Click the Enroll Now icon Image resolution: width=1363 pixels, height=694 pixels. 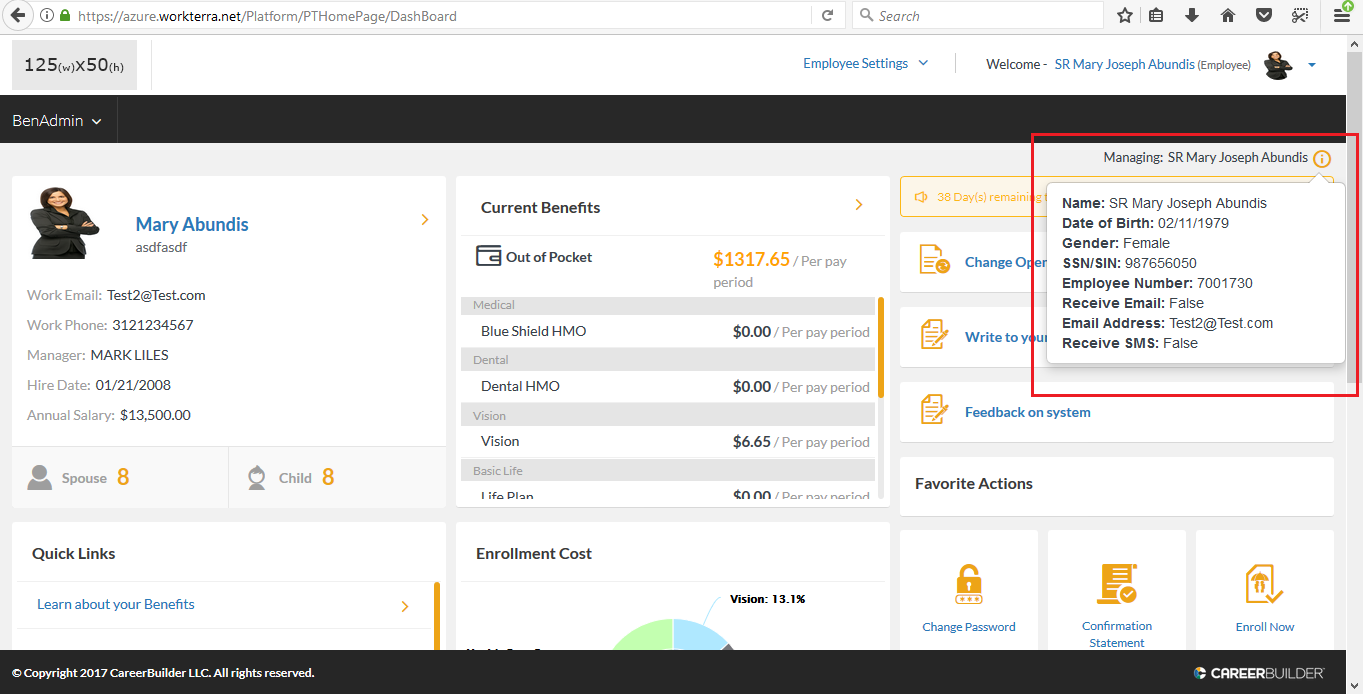(x=1264, y=584)
